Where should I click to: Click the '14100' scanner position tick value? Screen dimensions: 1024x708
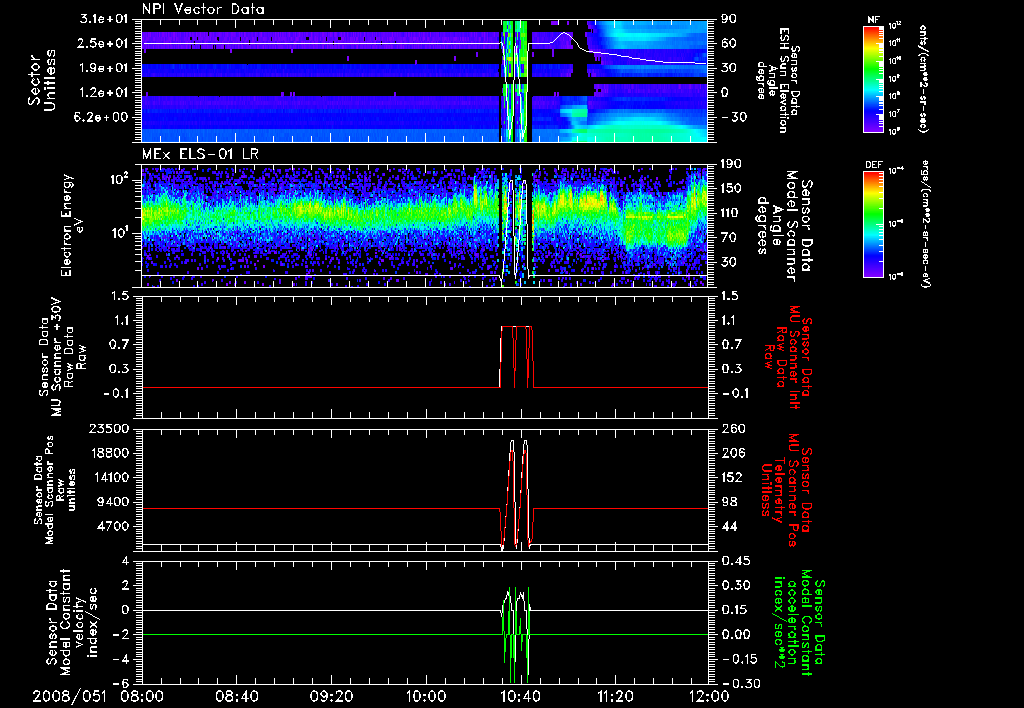click(x=108, y=477)
